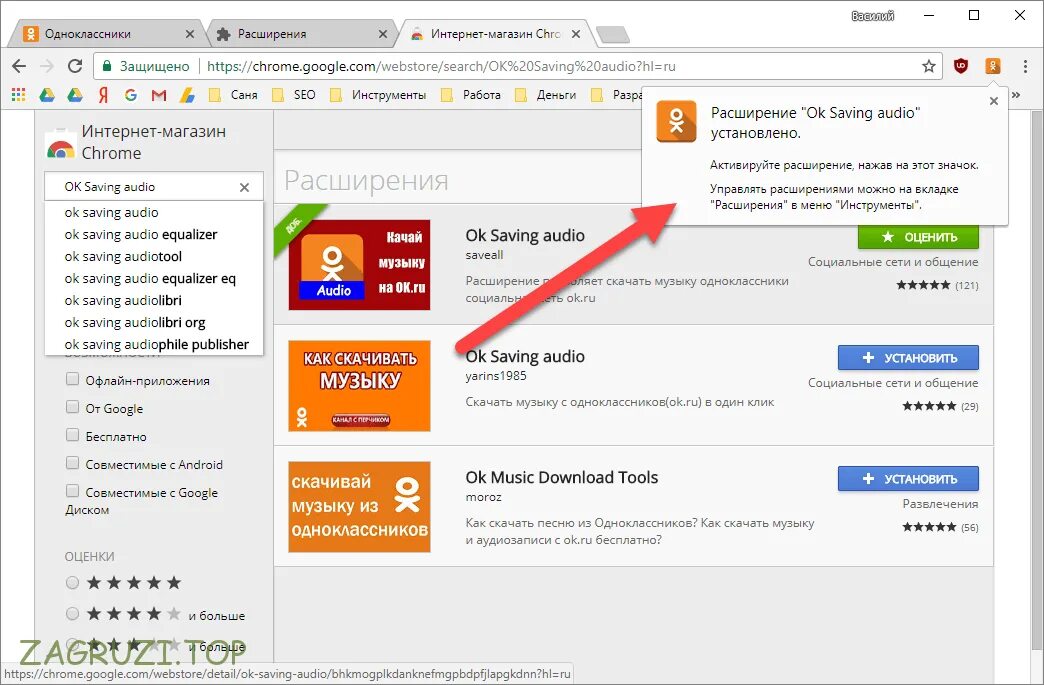Close the Интернет-магазин Chrome tab
The height and width of the screenshot is (685, 1044).
click(576, 34)
